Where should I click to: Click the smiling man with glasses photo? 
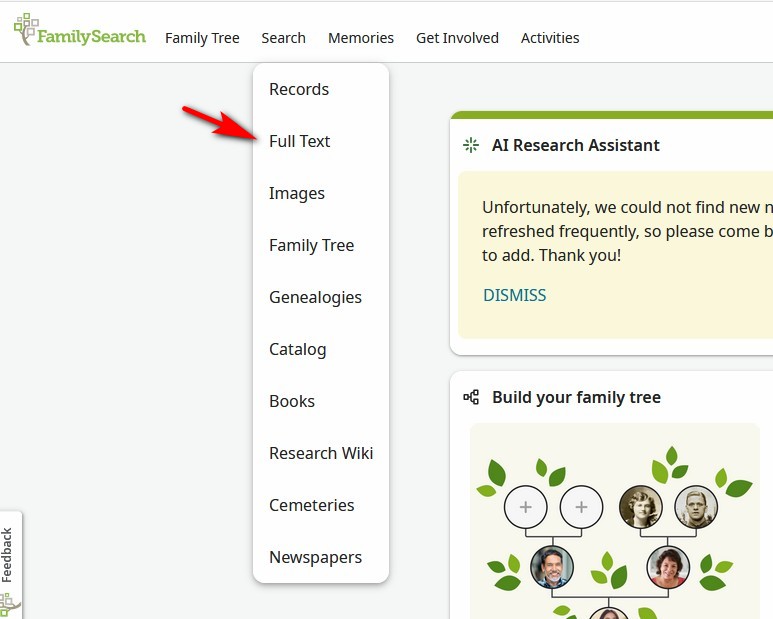[552, 566]
